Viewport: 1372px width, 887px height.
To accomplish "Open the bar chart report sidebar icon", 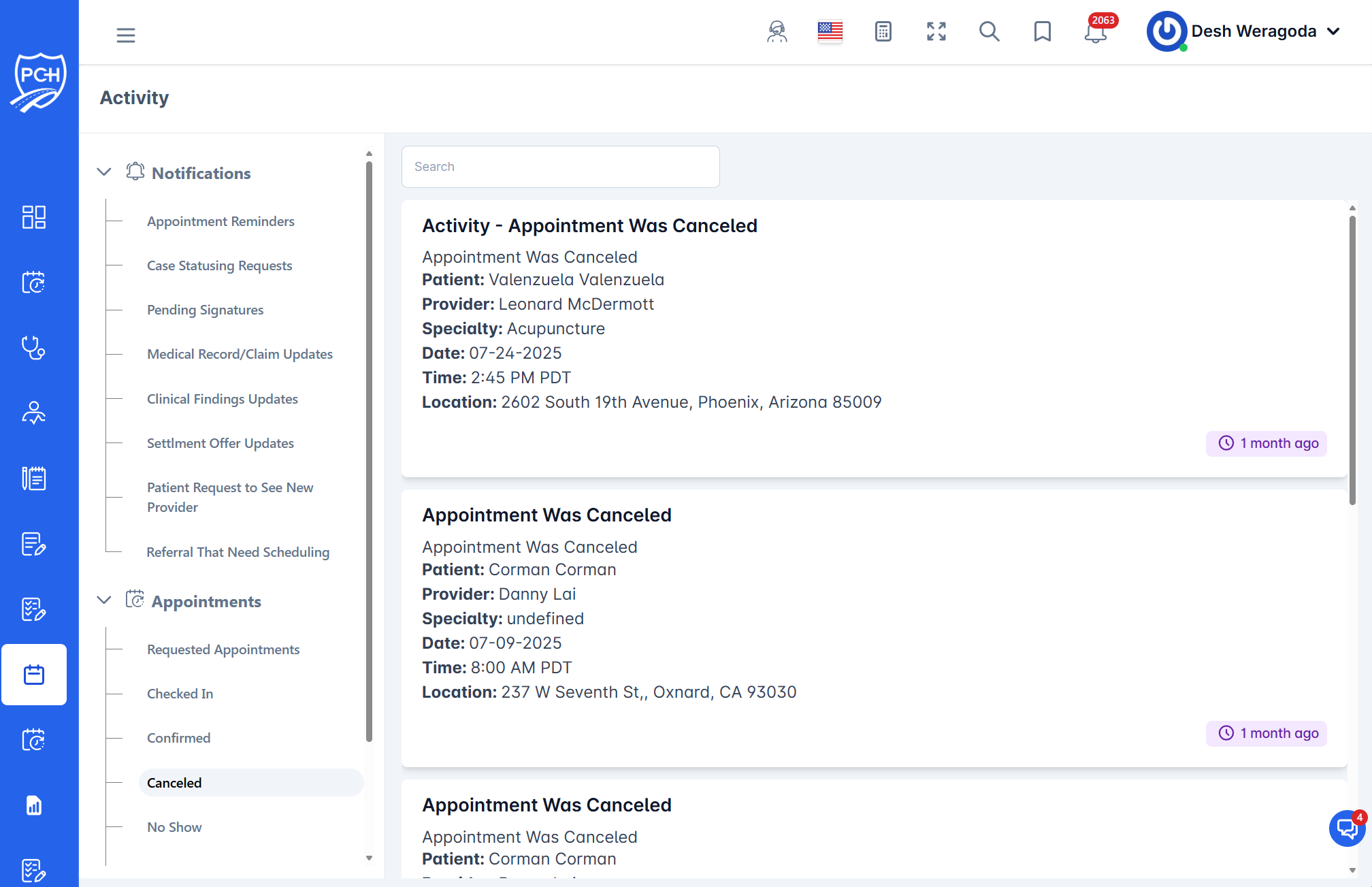I will coord(33,805).
